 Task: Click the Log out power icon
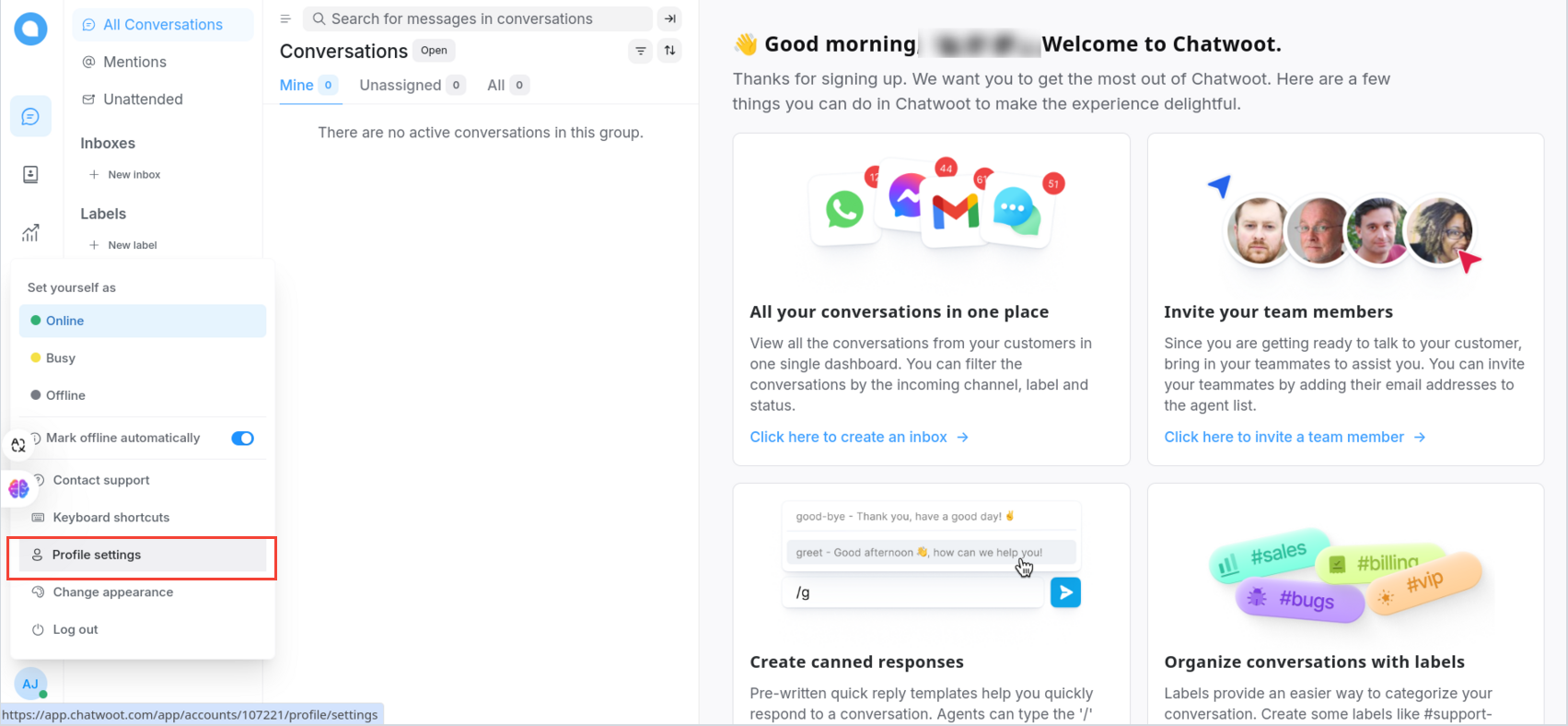[x=38, y=630]
